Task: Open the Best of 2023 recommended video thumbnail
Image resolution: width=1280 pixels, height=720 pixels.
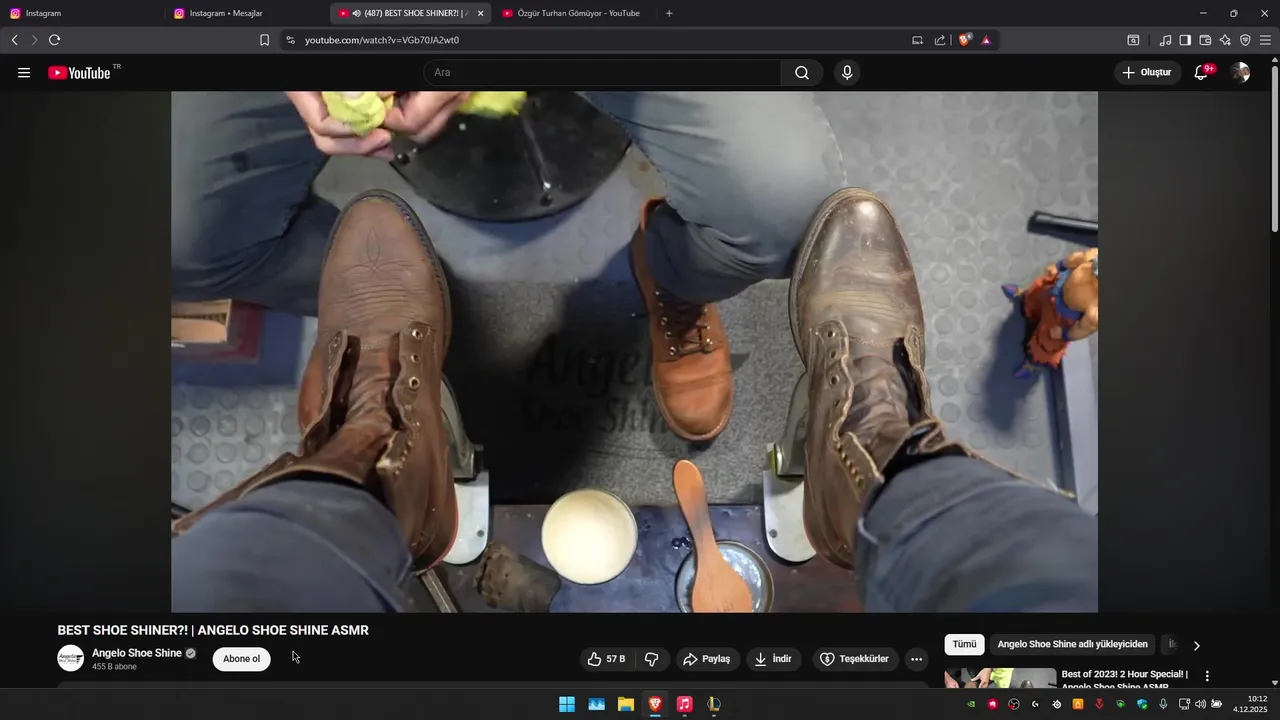Action: (x=1000, y=678)
